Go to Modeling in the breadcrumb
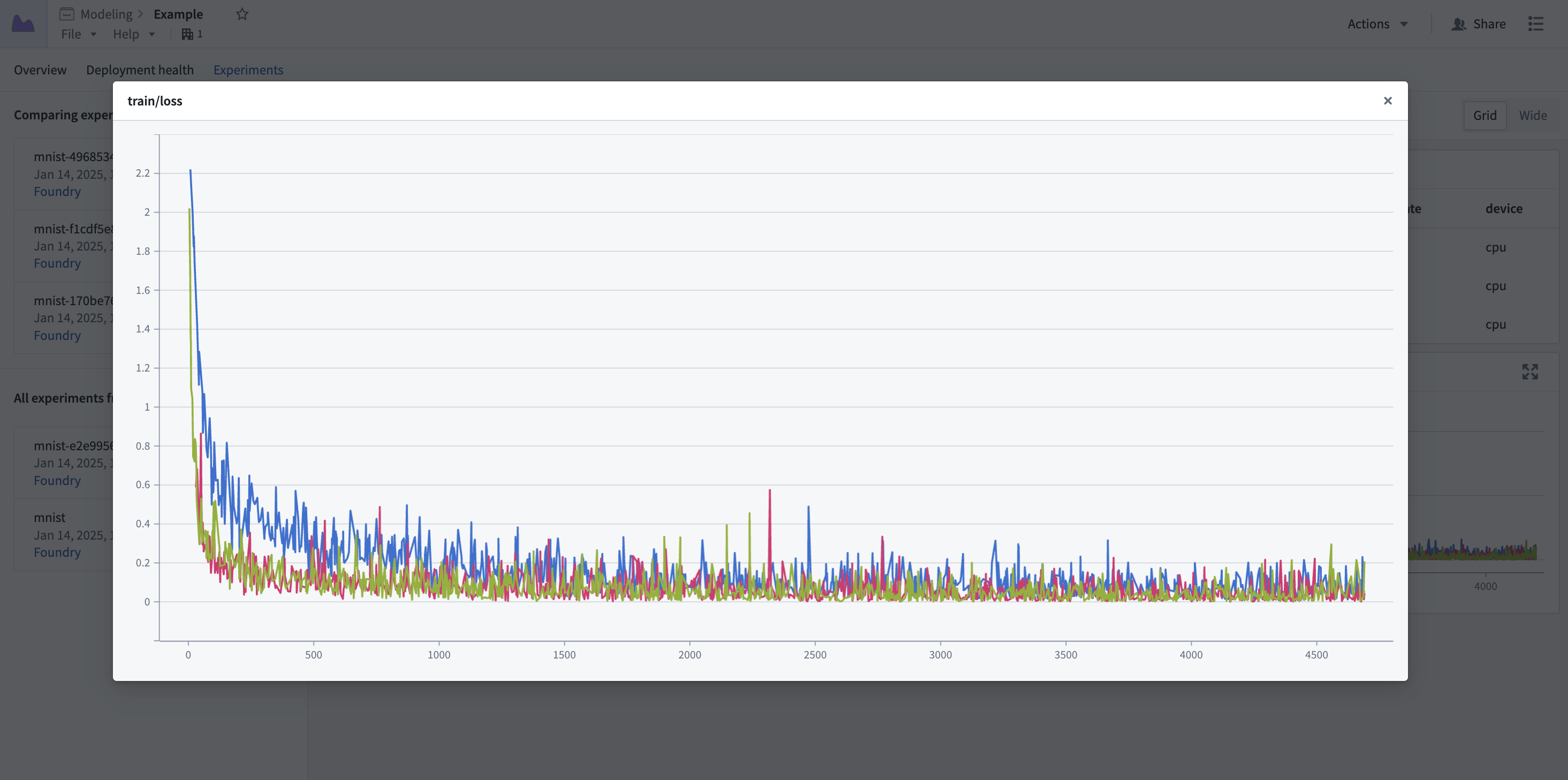The height and width of the screenshot is (780, 1568). click(x=106, y=14)
